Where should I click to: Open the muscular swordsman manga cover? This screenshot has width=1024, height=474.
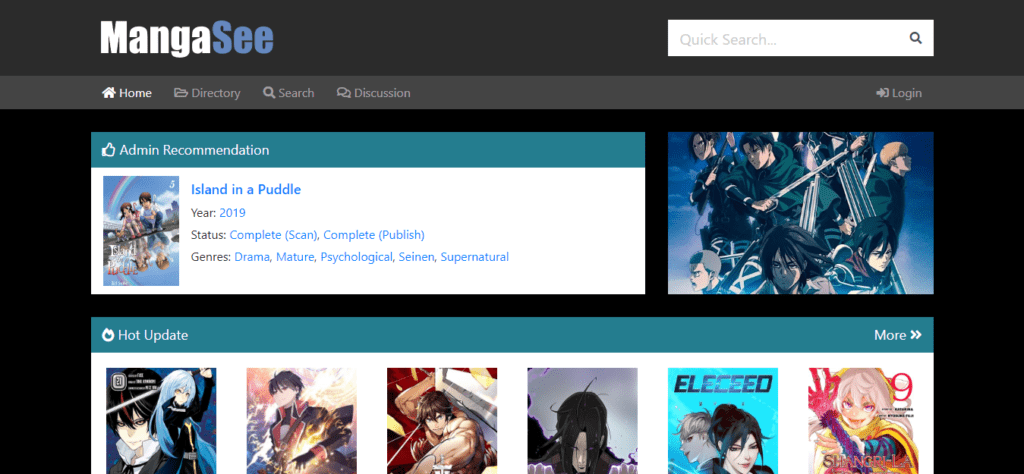tap(442, 420)
